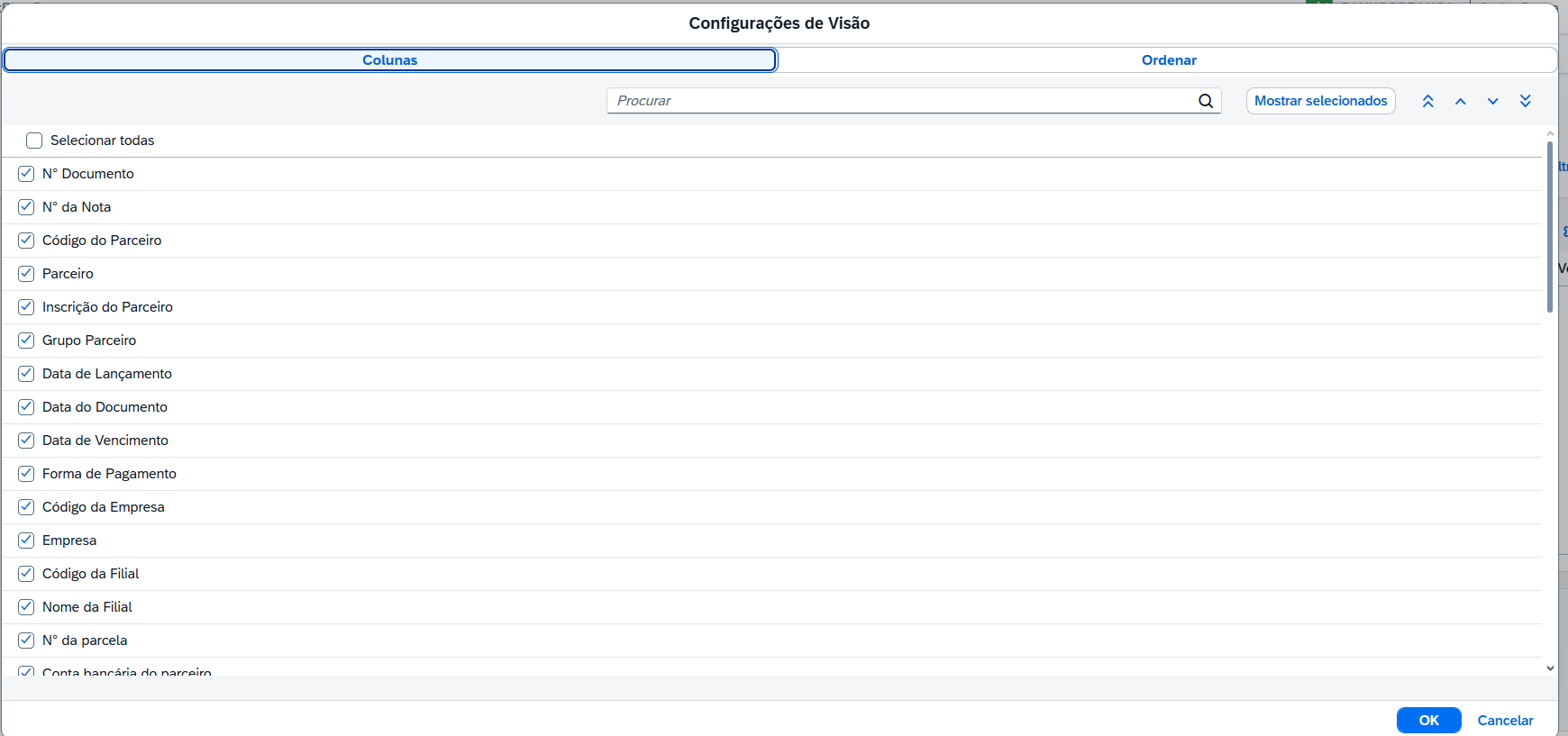
Task: Click the column list vertical scrollbar
Action: [1550, 227]
